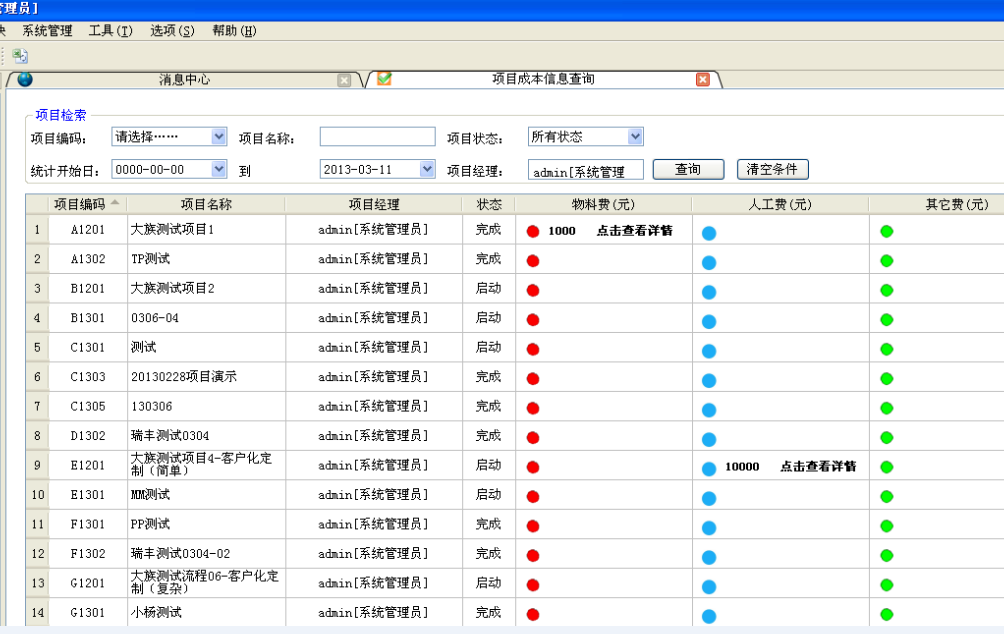This screenshot has width=1004, height=634.
Task: Close the 消息中心 tab
Action: pos(344,80)
